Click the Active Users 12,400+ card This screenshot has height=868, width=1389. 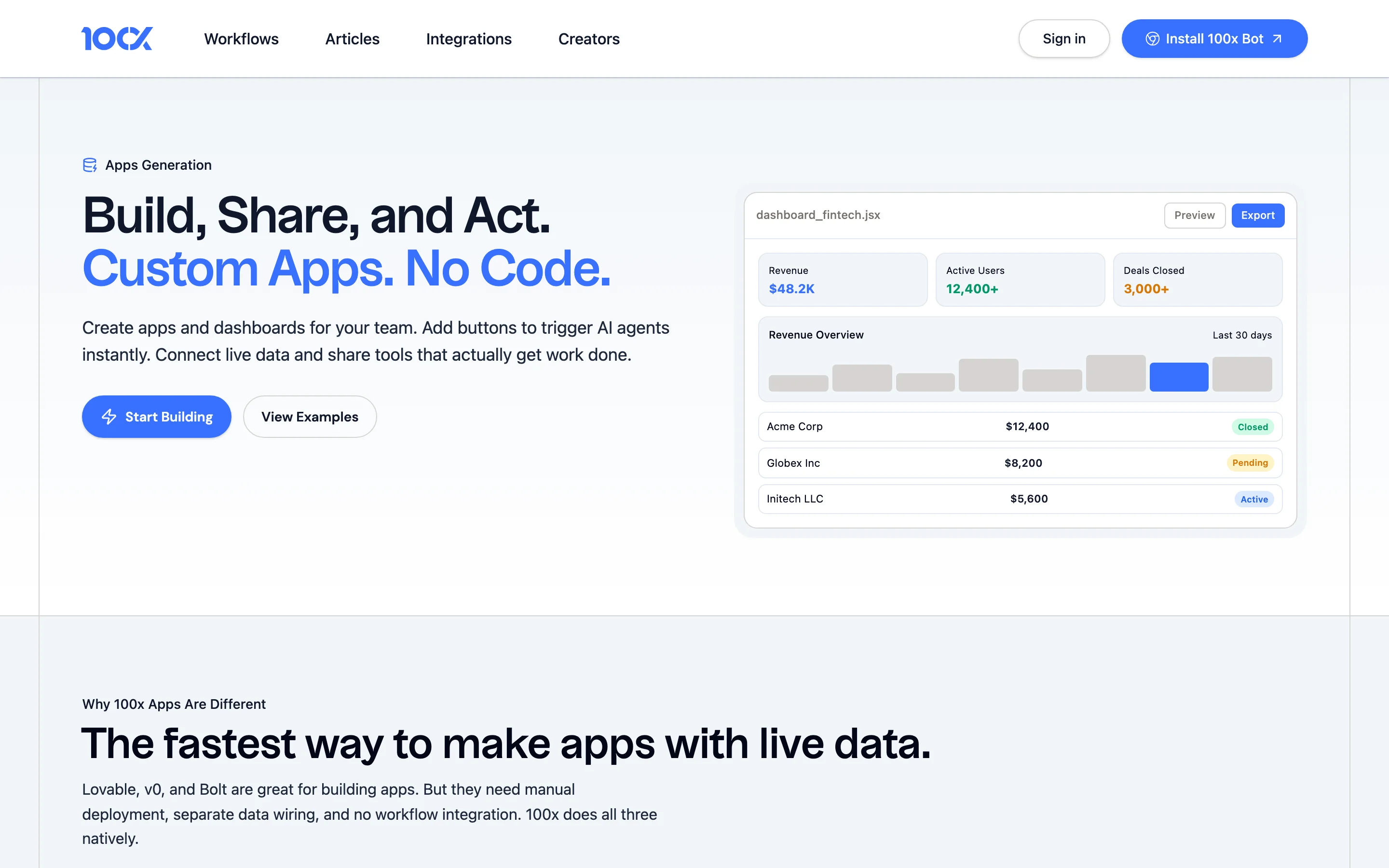tap(1020, 280)
